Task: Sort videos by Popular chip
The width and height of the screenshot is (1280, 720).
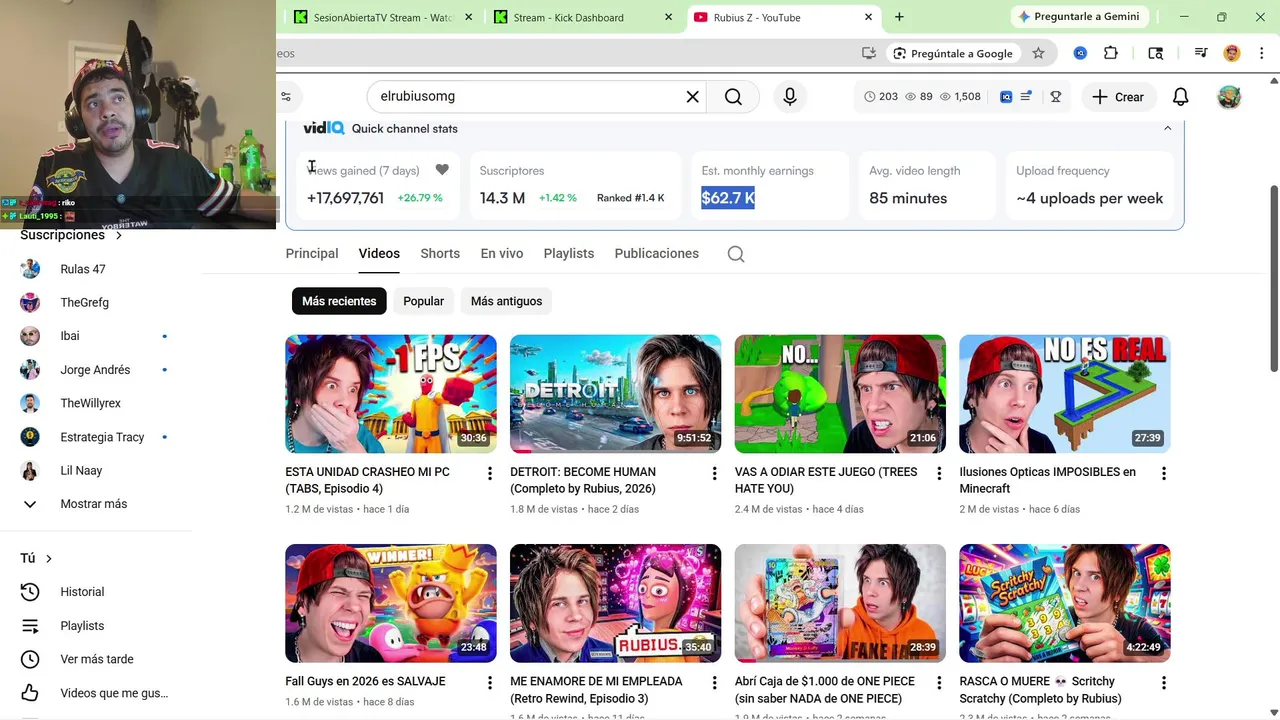Action: (x=423, y=301)
